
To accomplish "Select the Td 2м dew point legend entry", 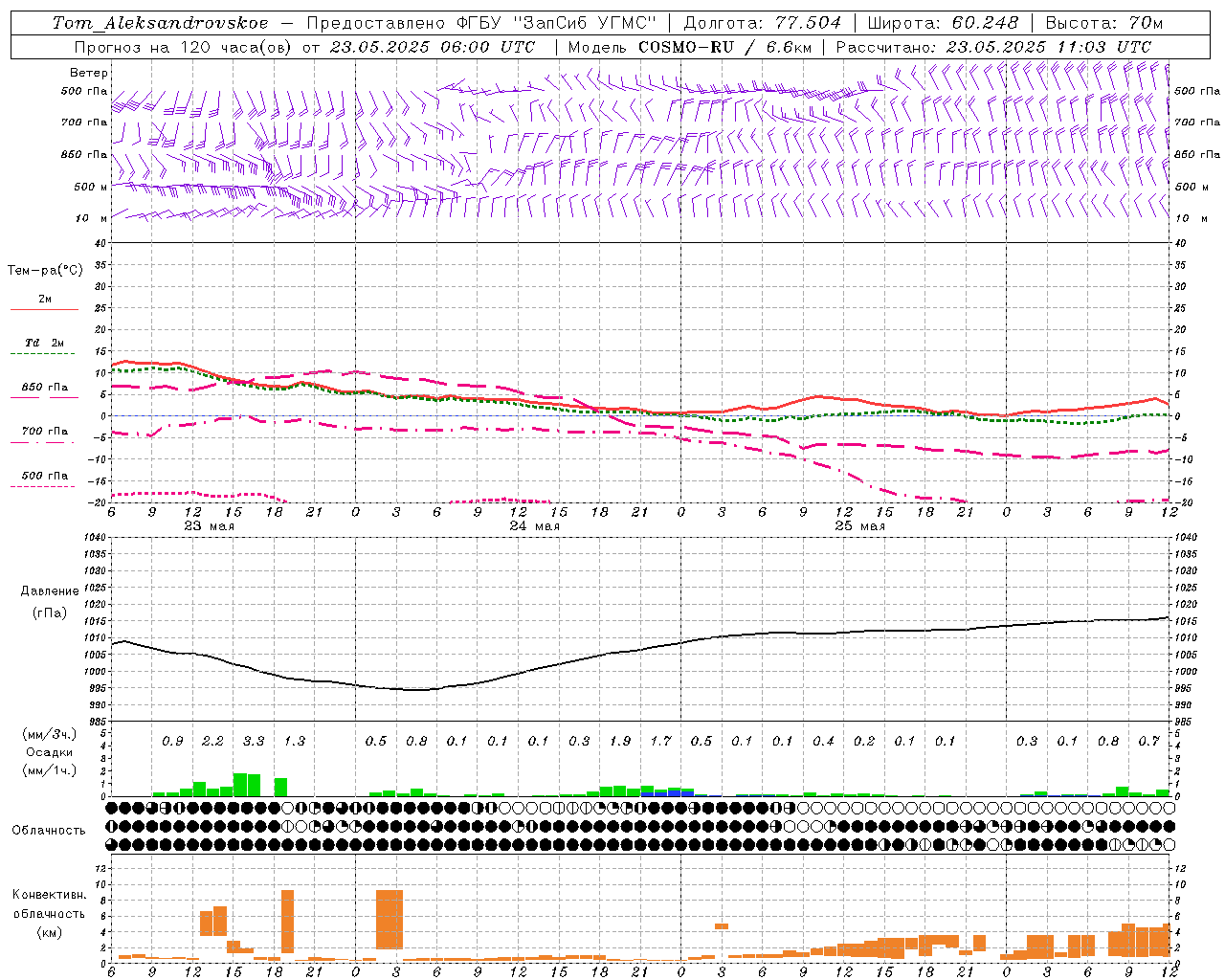I will click(x=44, y=343).
